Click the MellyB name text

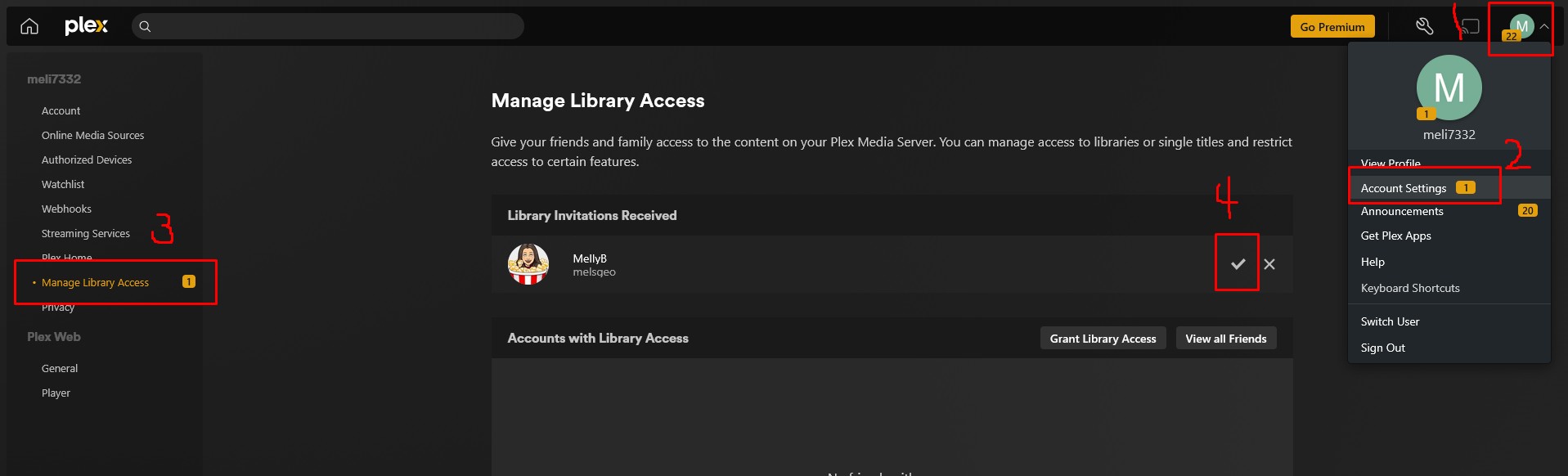click(x=590, y=258)
